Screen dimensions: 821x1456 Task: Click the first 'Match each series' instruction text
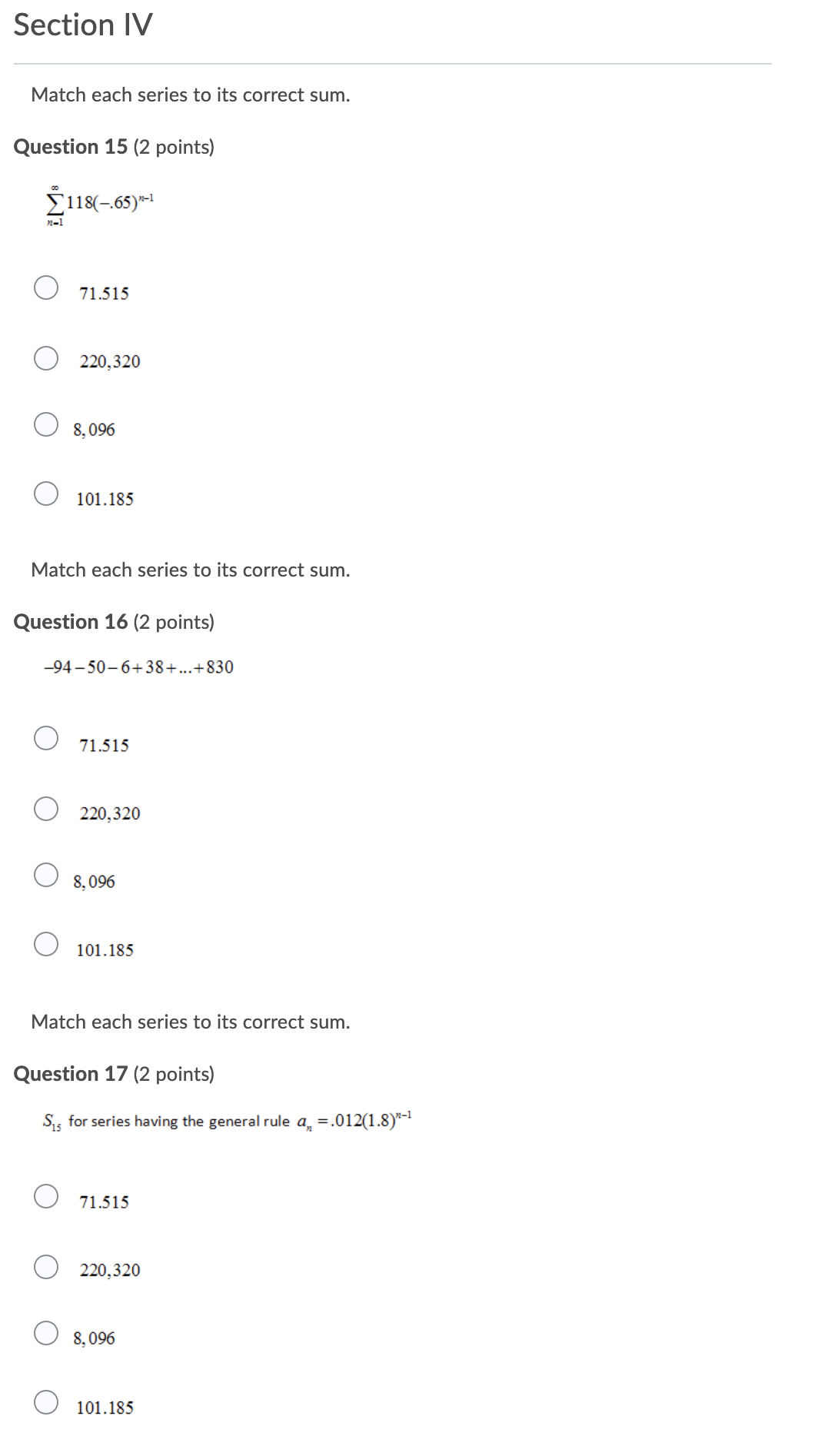[190, 95]
